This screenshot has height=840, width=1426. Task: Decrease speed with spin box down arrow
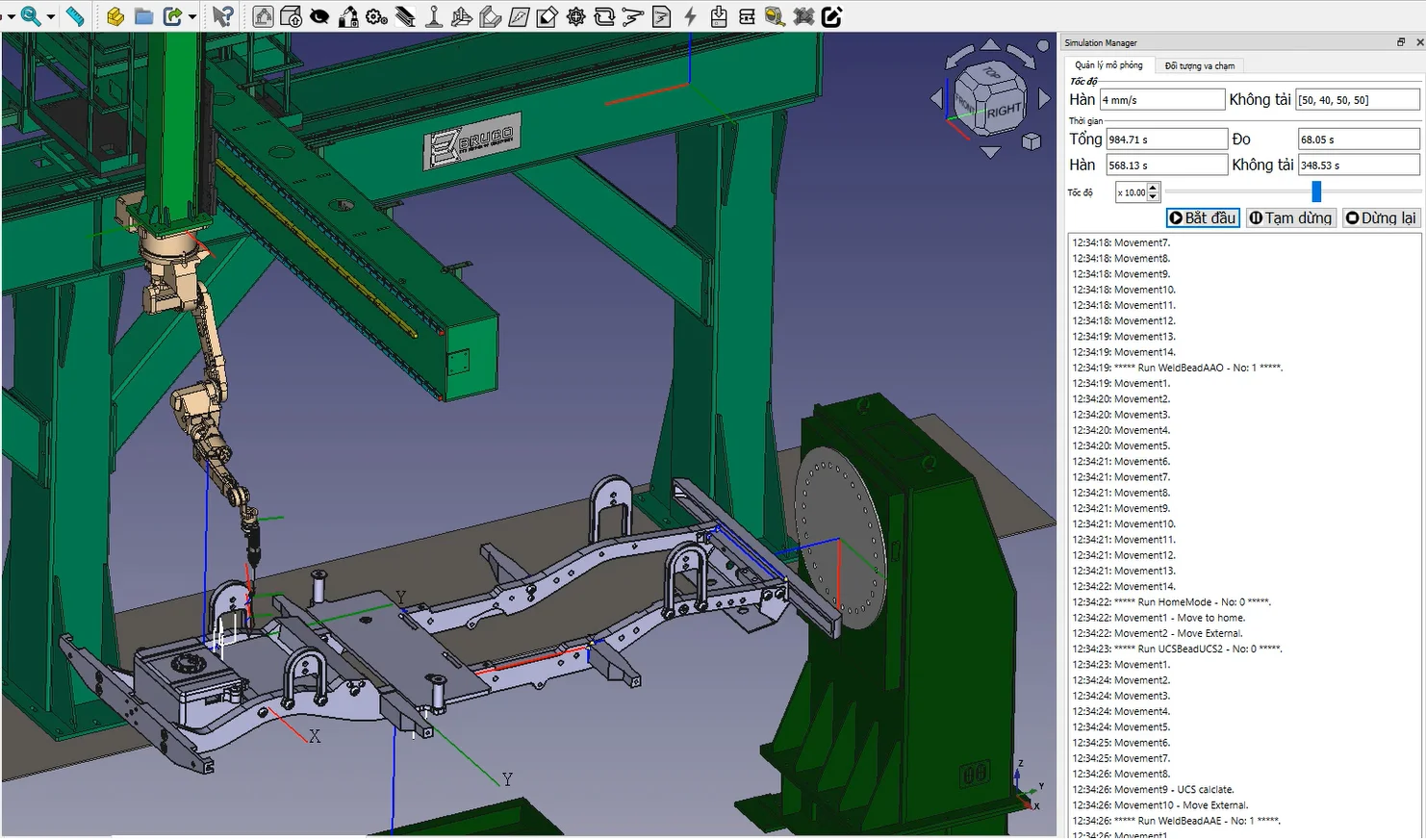pyautogui.click(x=1154, y=197)
